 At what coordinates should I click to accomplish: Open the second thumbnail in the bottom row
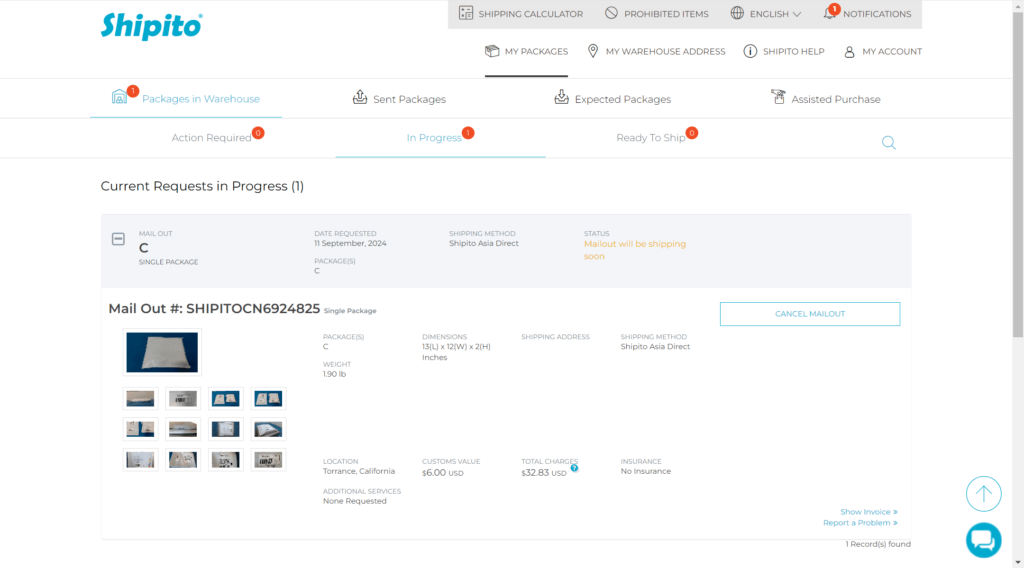(183, 460)
